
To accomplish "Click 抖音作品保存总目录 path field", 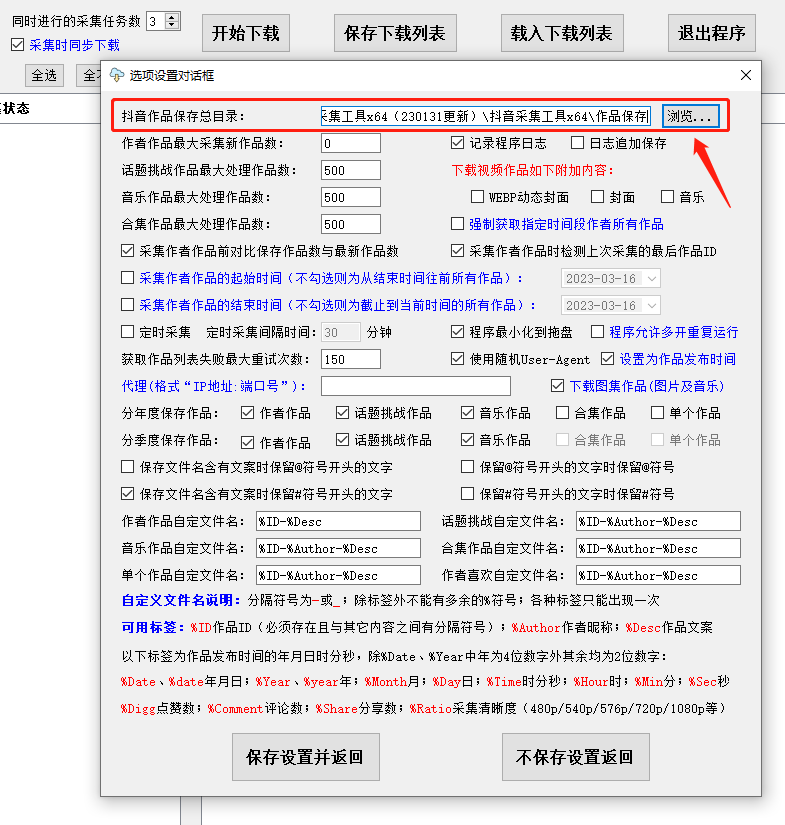I will [x=486, y=116].
